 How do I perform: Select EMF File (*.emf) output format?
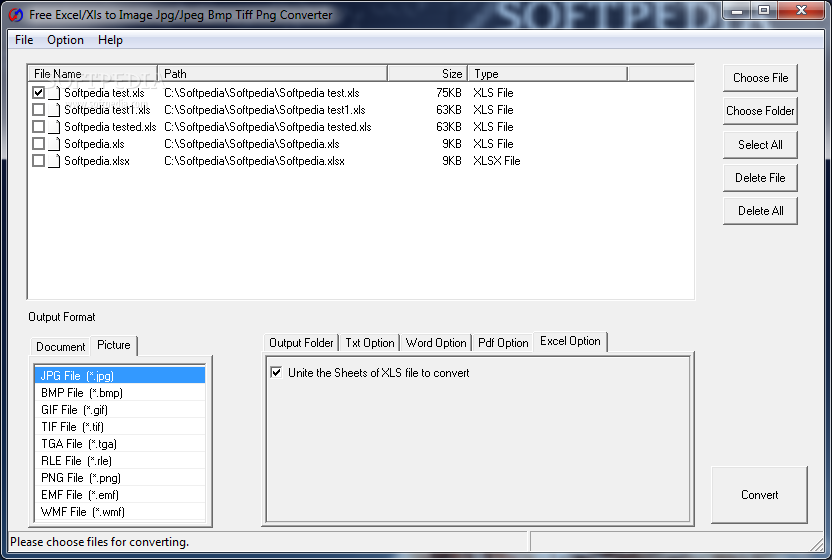click(120, 495)
